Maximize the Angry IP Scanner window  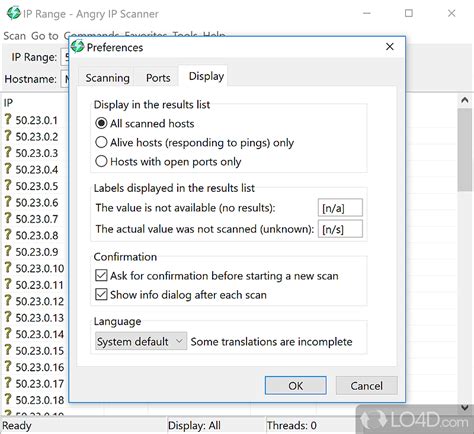409,13
